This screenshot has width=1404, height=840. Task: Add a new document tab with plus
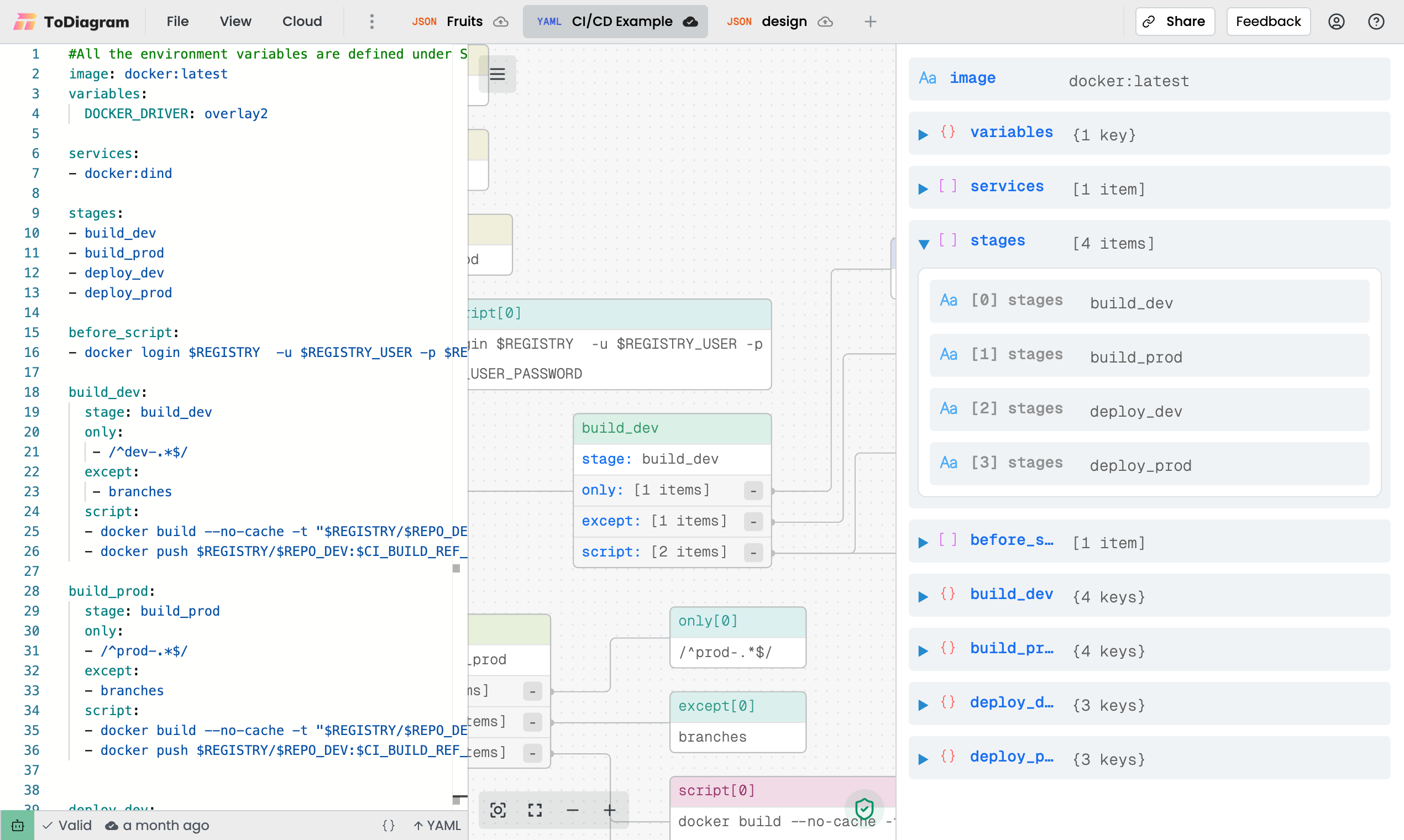tap(870, 22)
